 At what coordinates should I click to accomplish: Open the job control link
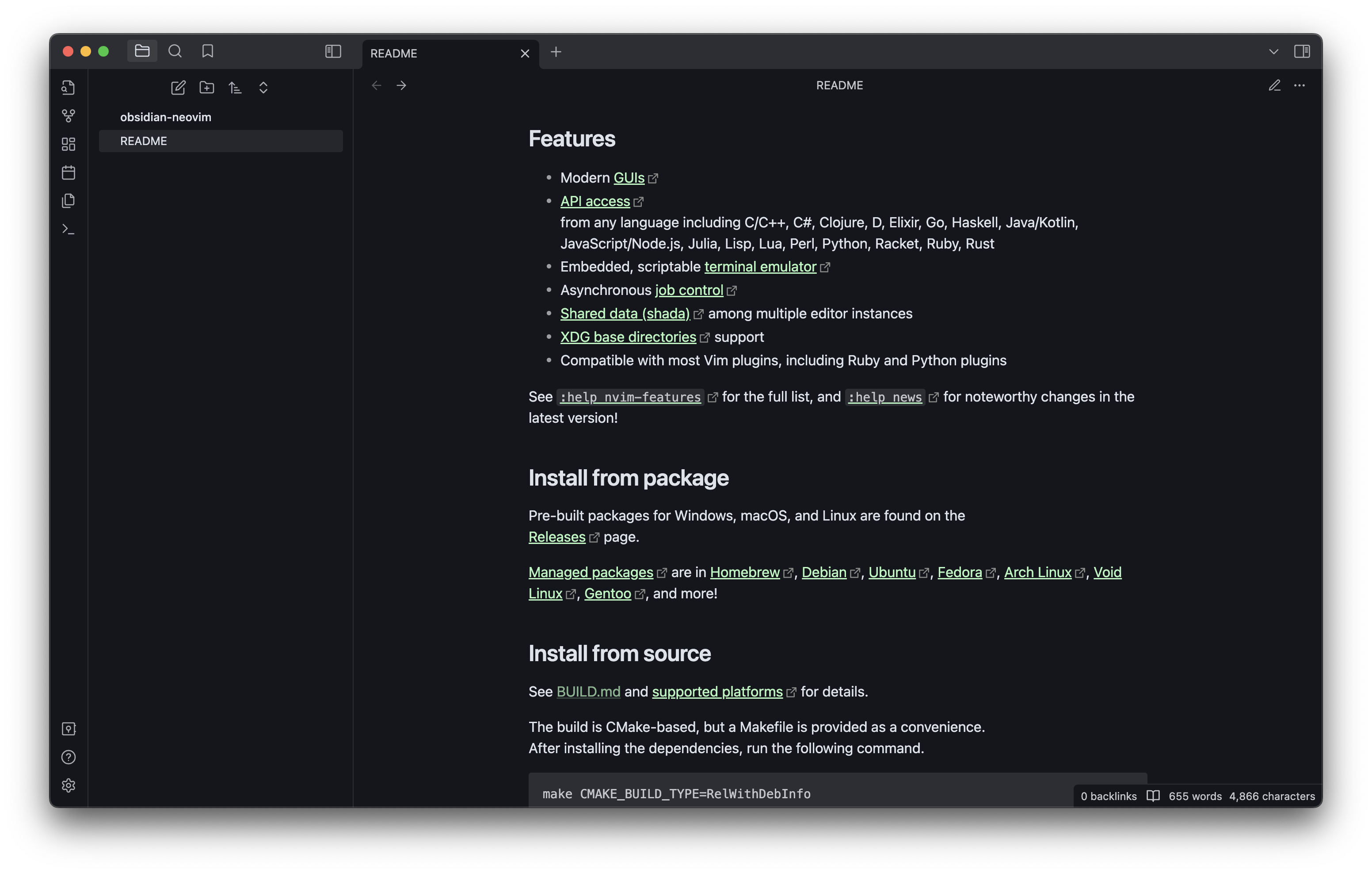point(689,290)
